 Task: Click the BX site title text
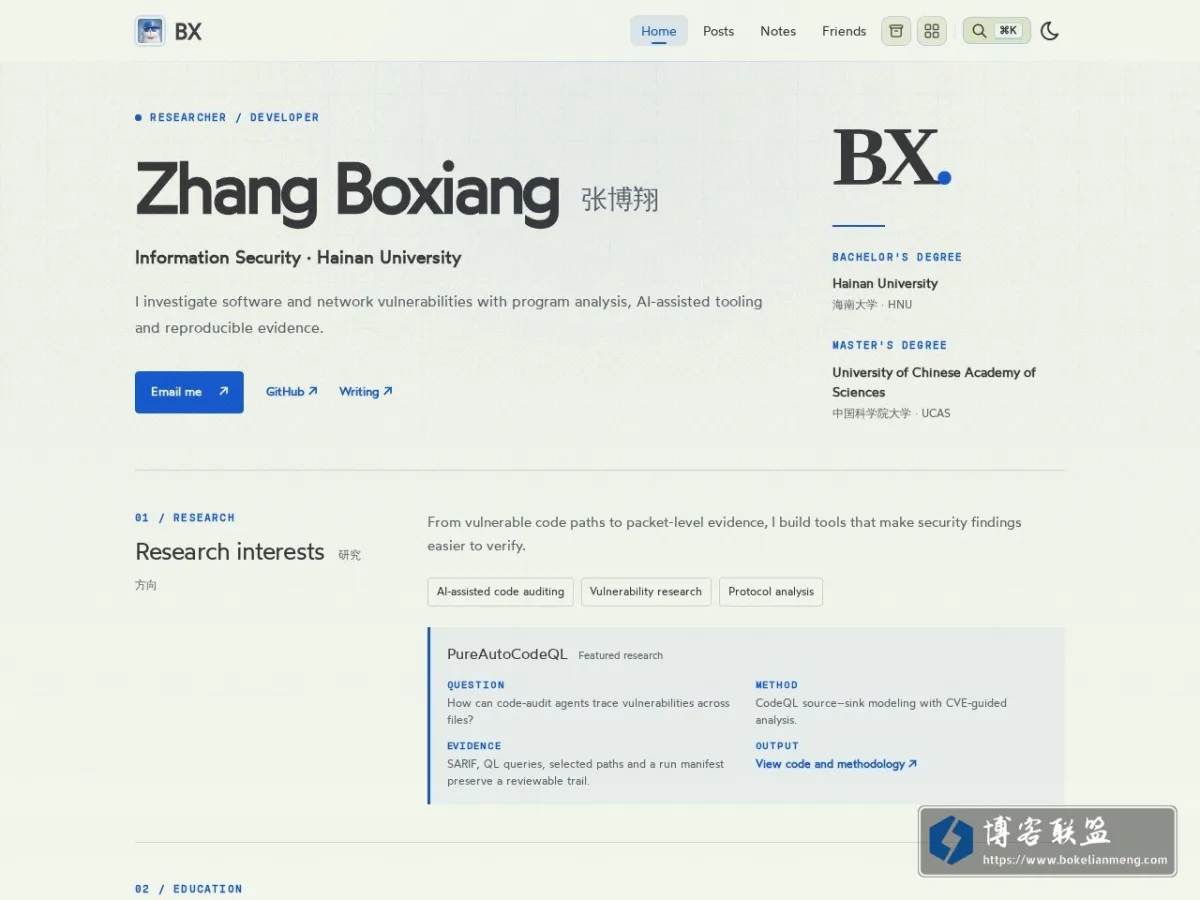(188, 31)
